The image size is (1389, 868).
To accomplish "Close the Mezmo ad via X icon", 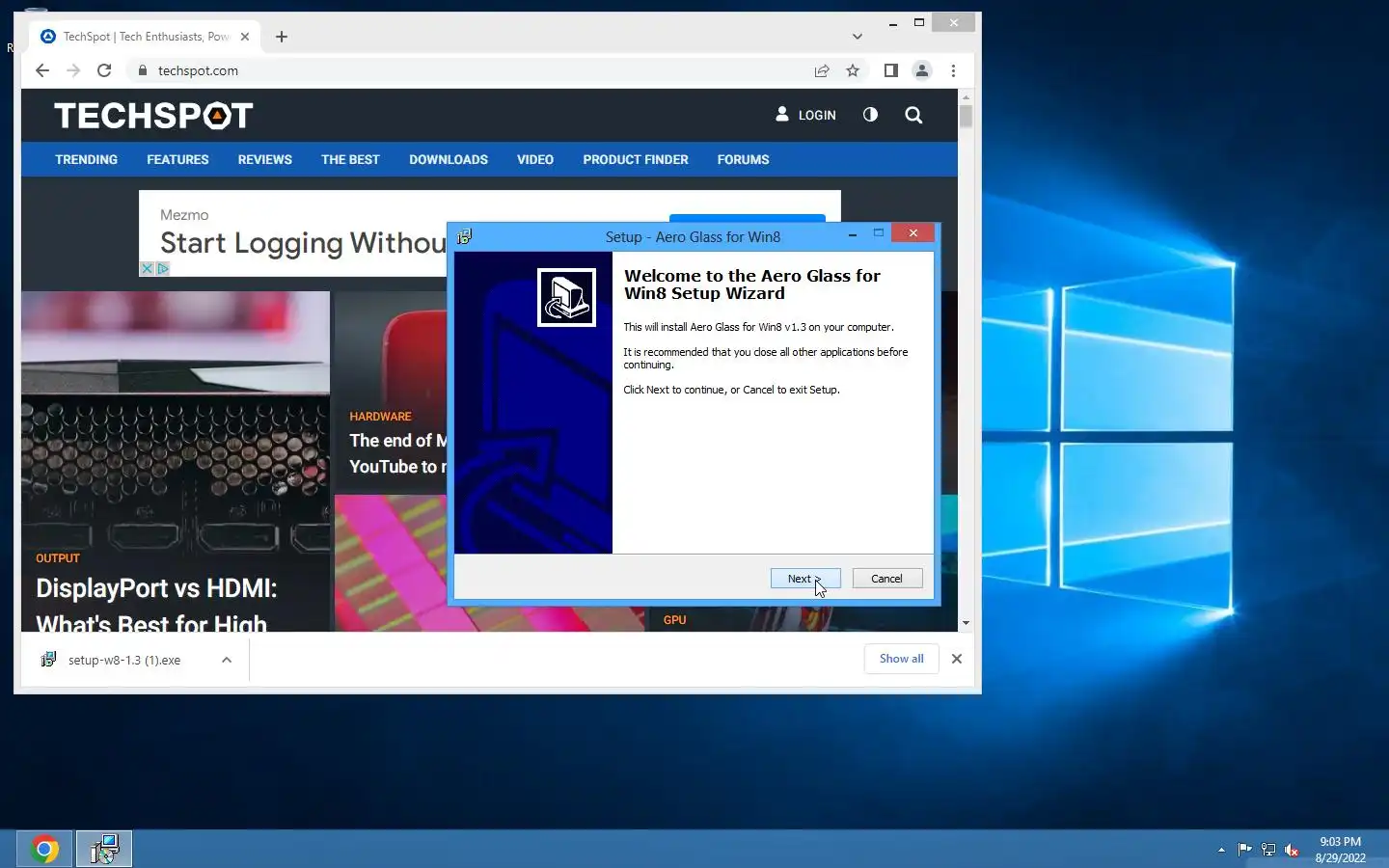I will pos(148,269).
